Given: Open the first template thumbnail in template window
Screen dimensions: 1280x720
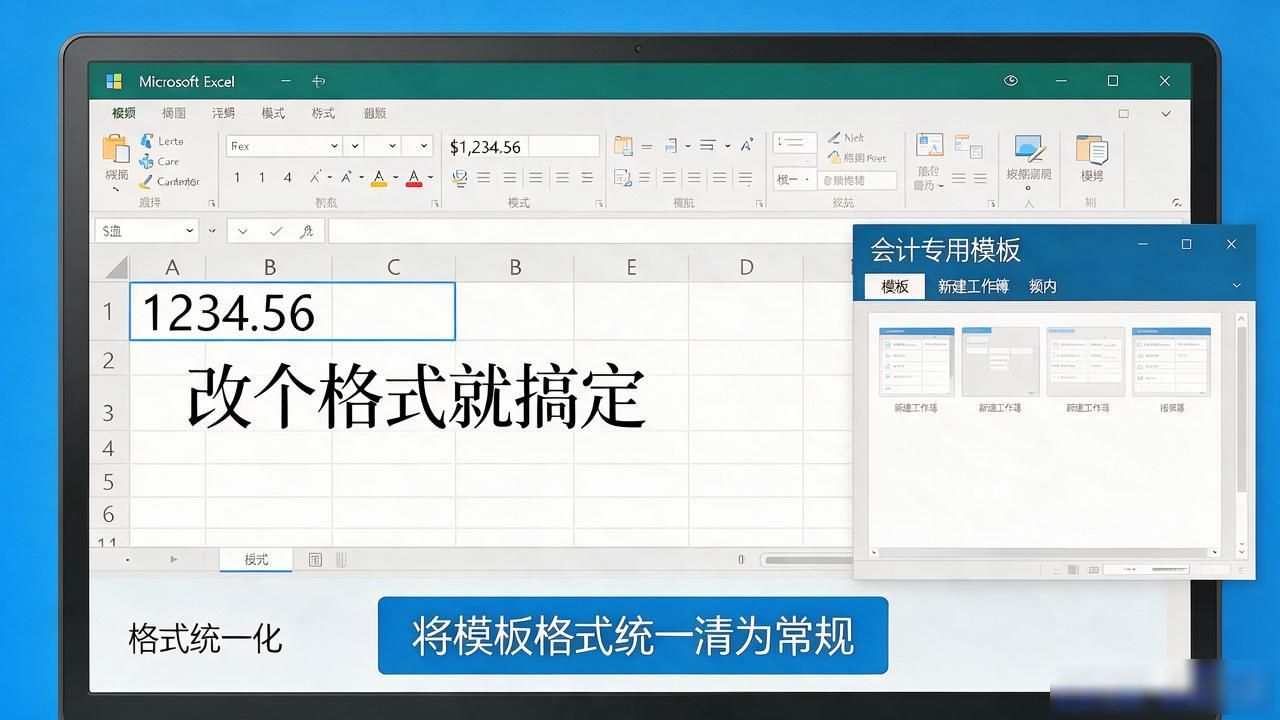Looking at the screenshot, I should click(x=916, y=362).
